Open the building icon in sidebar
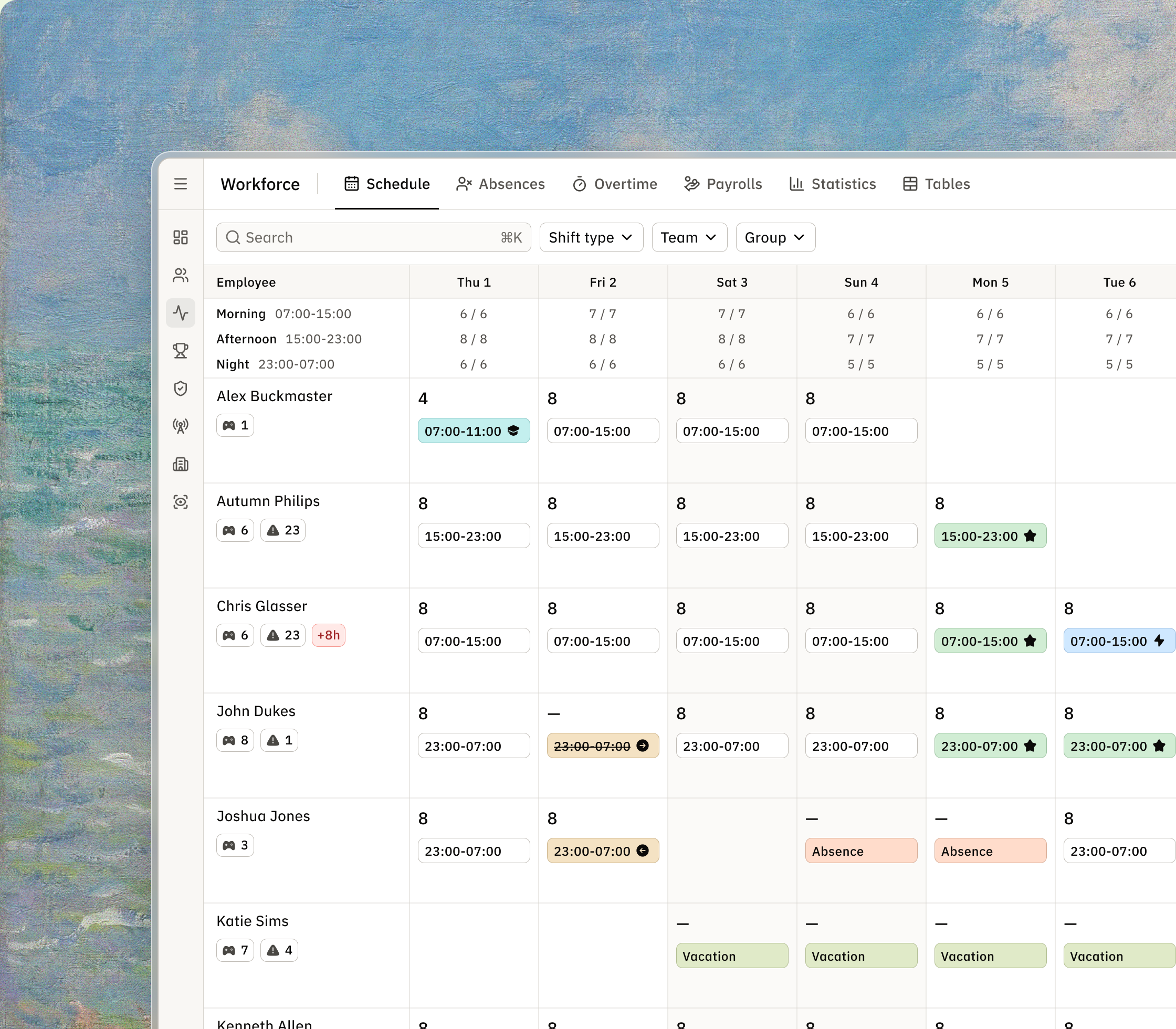The width and height of the screenshot is (1176, 1029). click(180, 464)
